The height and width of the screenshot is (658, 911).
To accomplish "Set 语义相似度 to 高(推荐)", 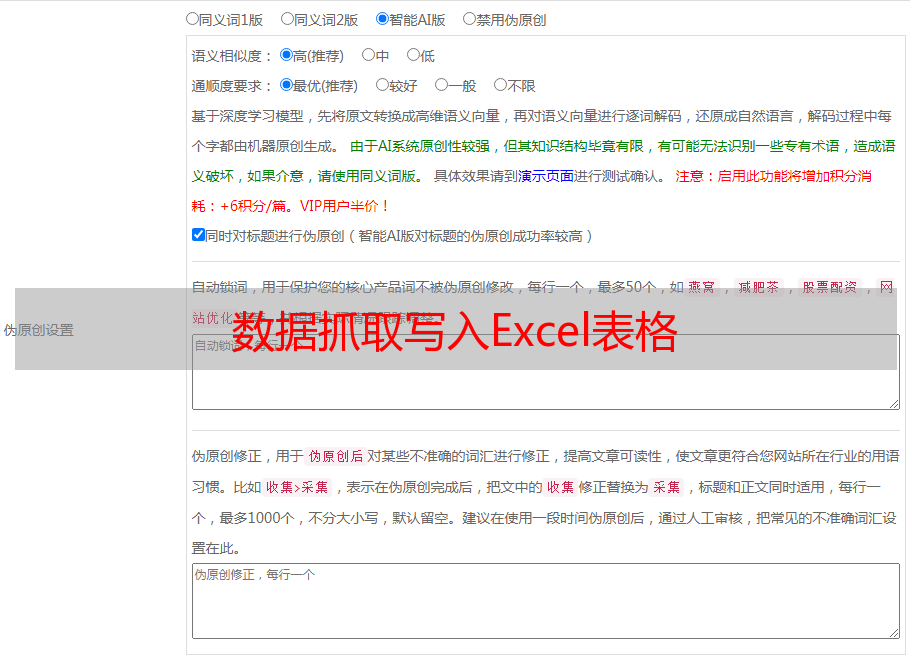I will click(x=286, y=55).
